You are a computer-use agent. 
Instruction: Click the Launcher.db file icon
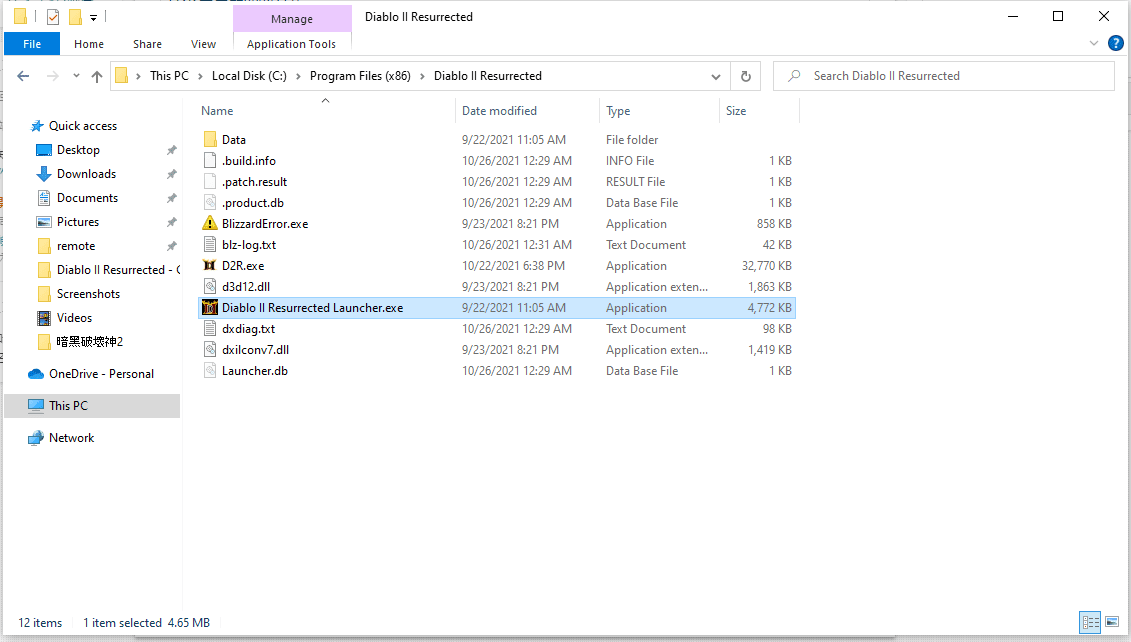(x=210, y=370)
